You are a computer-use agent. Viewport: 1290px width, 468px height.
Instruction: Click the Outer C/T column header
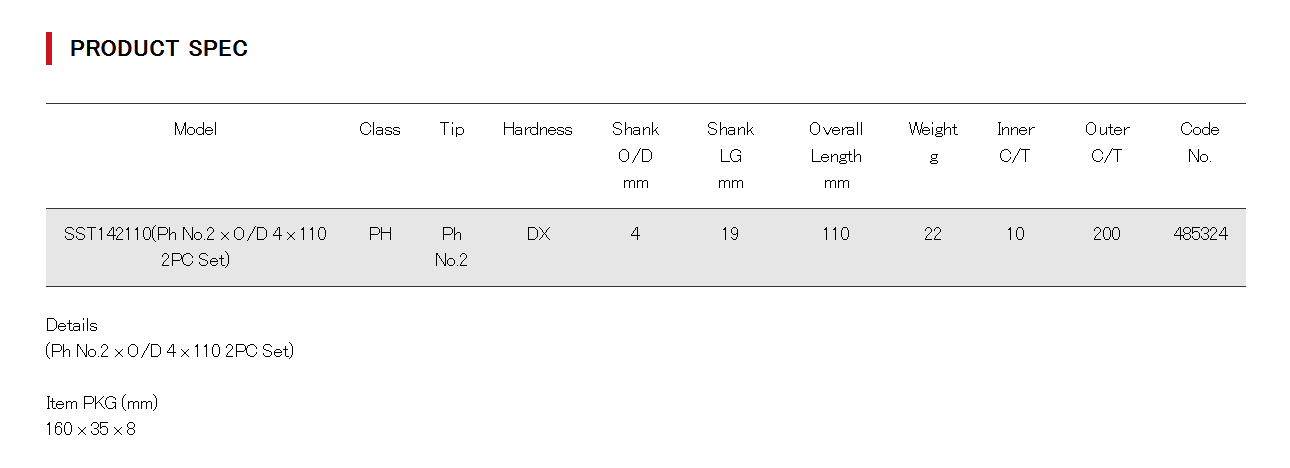1107,142
